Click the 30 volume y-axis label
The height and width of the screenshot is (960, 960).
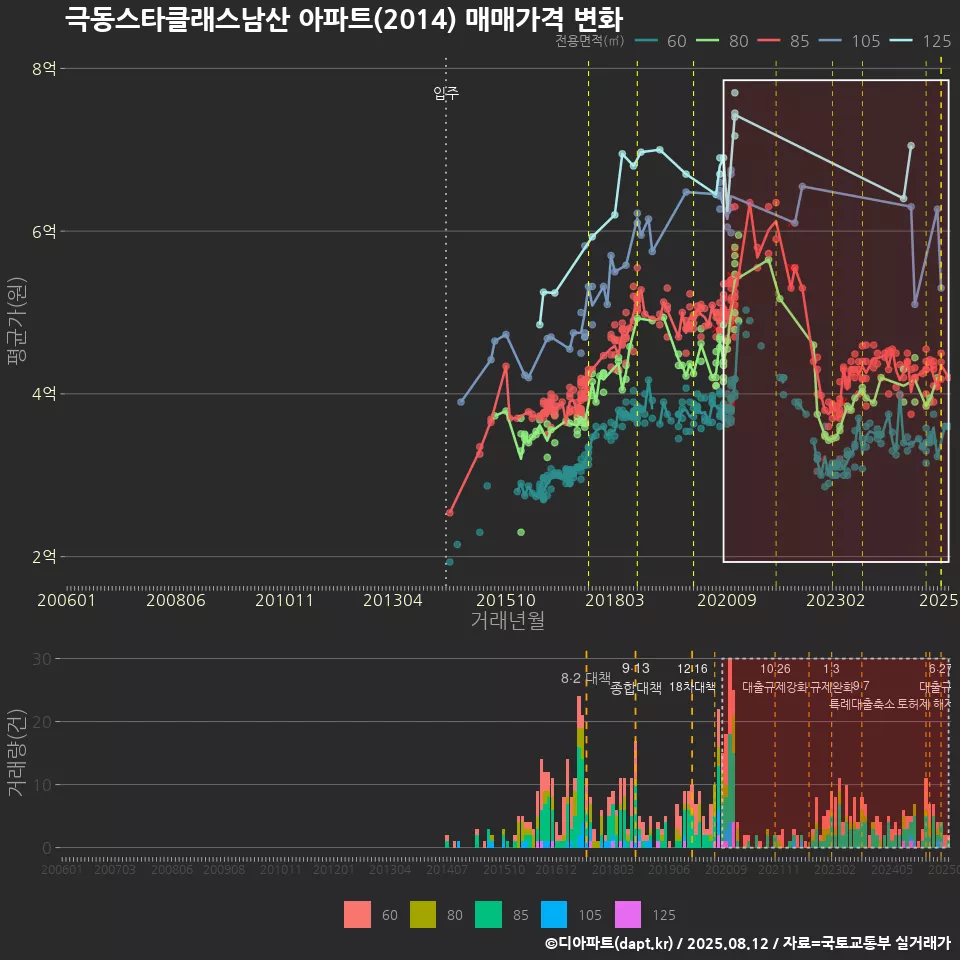(x=42, y=659)
